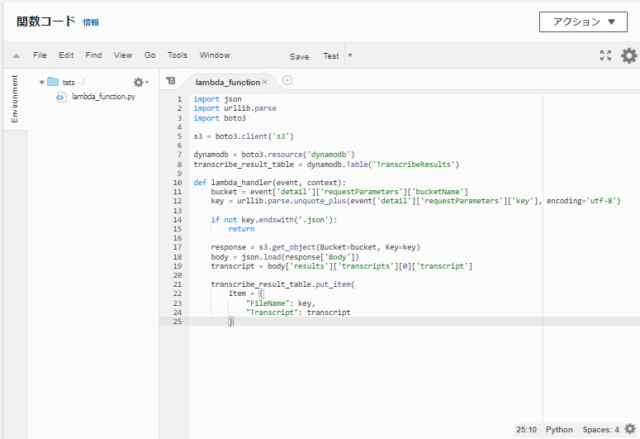Add a new tab with the plus icon
Viewport: 640px width, 439px height.
tap(287, 80)
